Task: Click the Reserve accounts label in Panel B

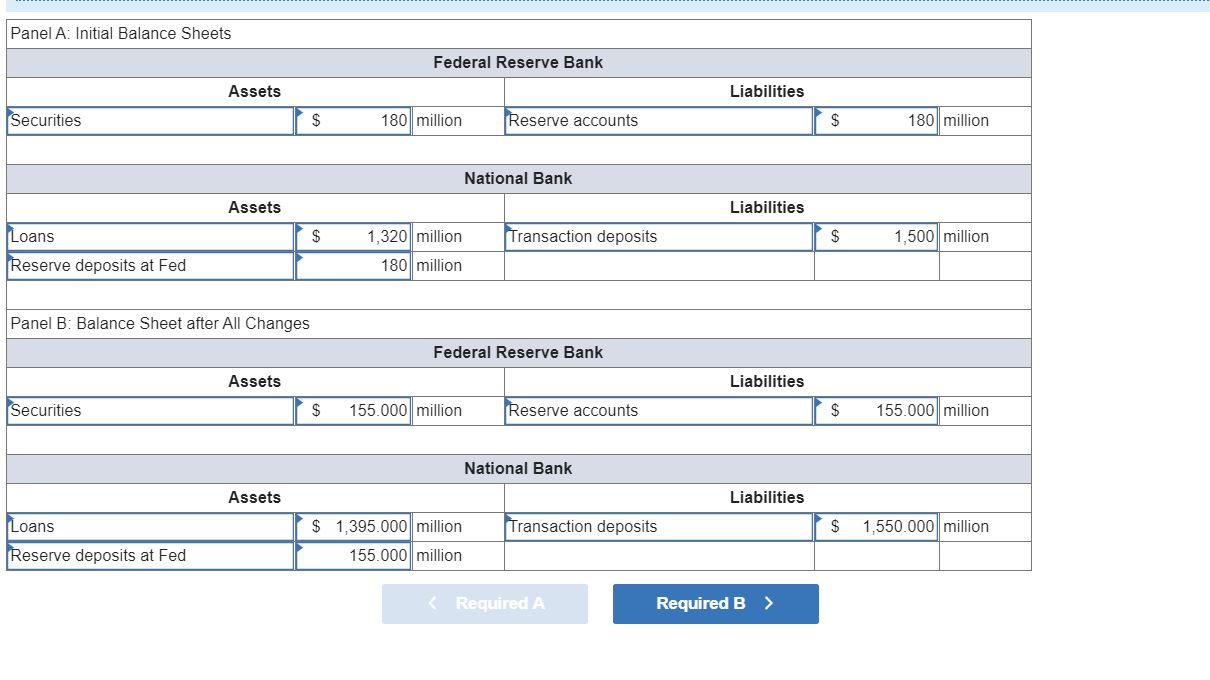Action: tap(658, 410)
